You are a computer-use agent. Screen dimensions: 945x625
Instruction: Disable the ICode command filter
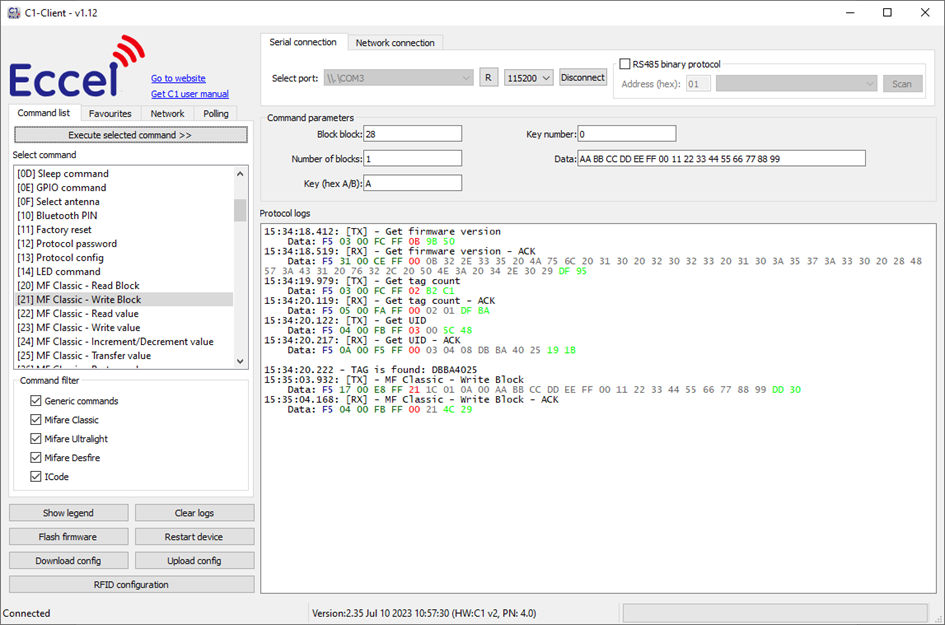(x=37, y=476)
